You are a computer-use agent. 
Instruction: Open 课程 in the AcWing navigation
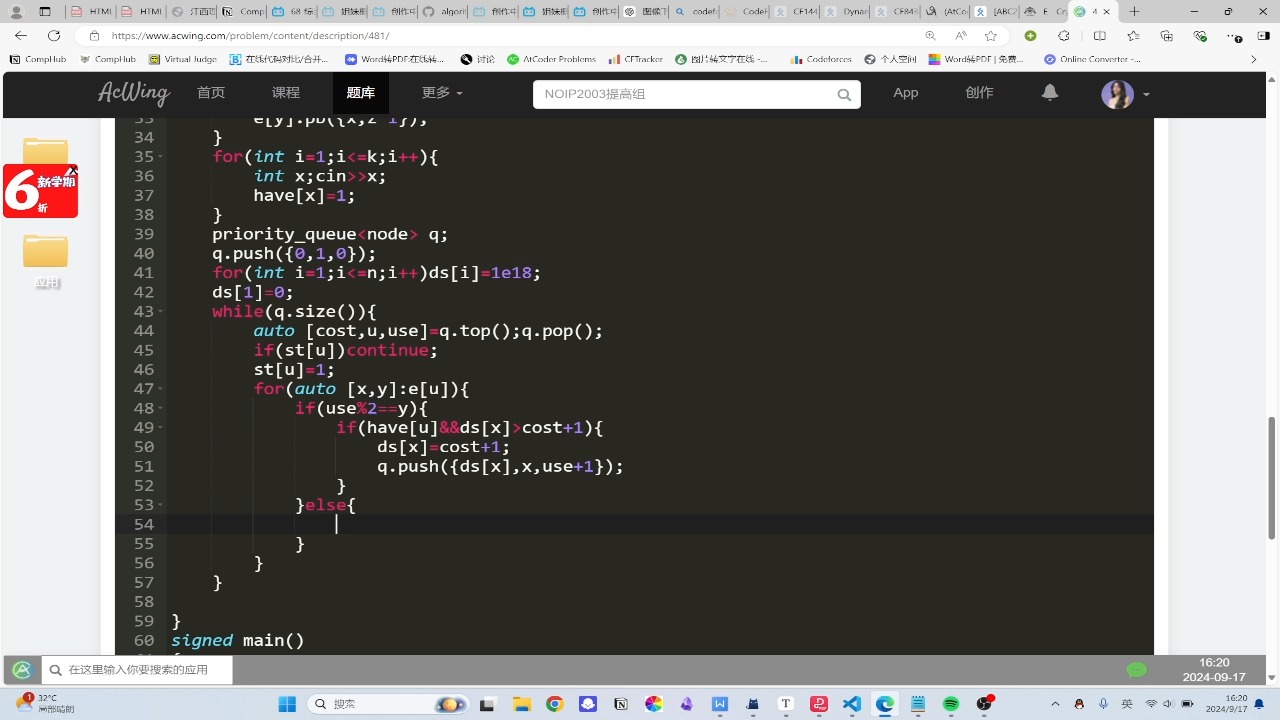(286, 92)
